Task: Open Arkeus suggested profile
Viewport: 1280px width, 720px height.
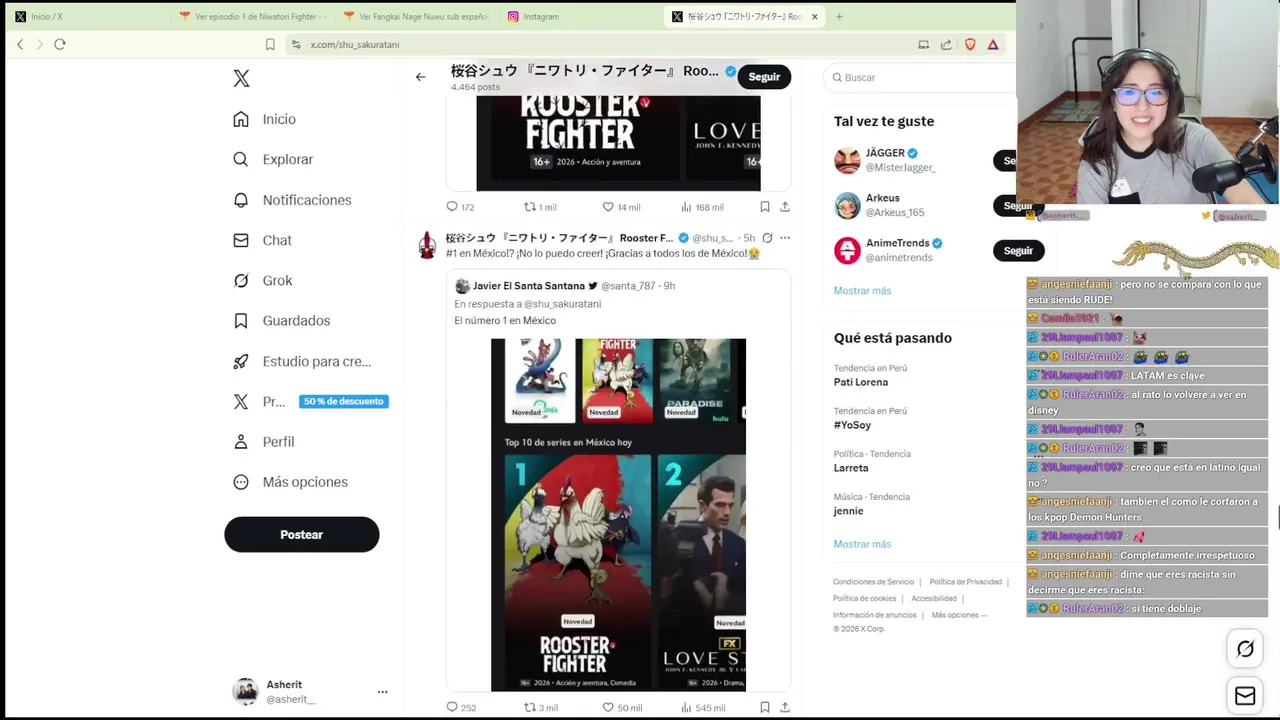Action: (882, 198)
